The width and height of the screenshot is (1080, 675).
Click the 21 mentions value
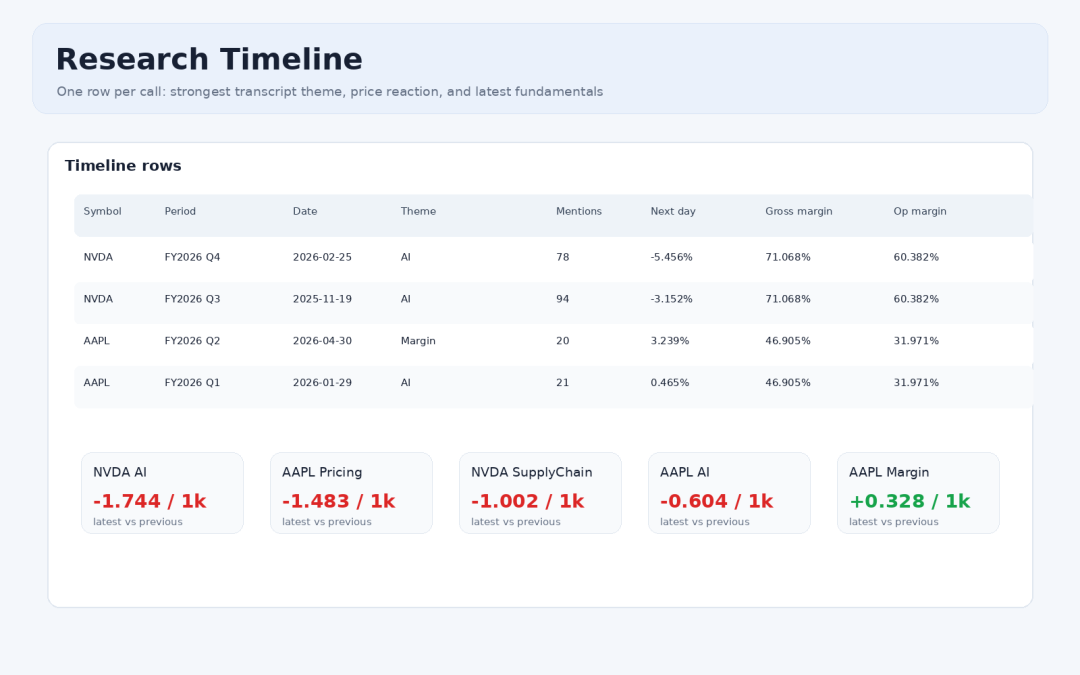click(563, 382)
